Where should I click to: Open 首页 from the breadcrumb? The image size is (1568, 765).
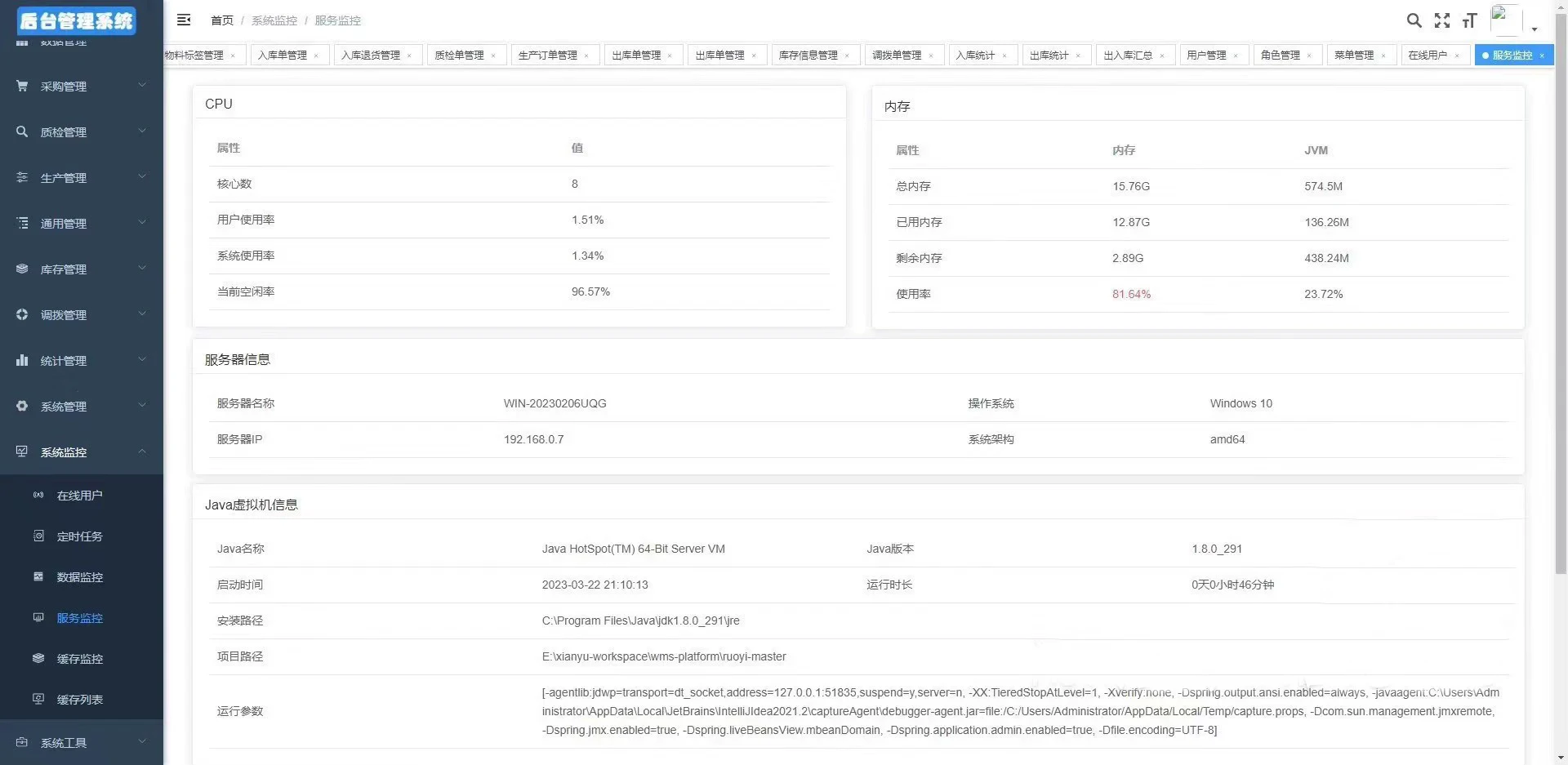tap(221, 20)
